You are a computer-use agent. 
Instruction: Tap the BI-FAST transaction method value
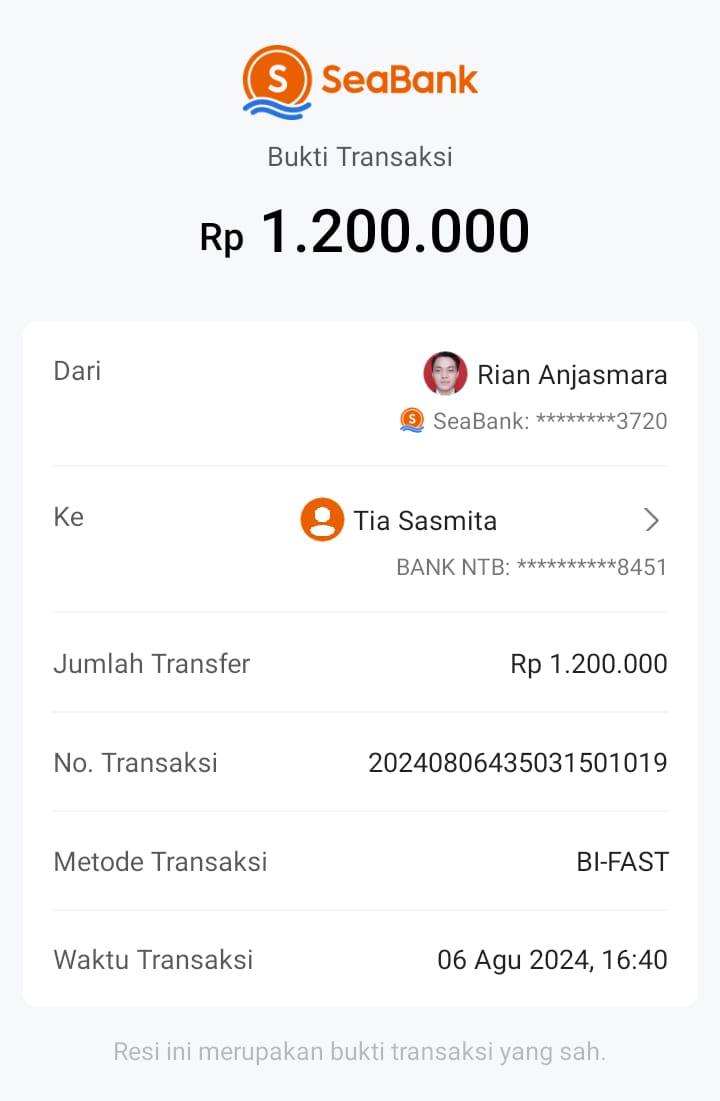[622, 862]
